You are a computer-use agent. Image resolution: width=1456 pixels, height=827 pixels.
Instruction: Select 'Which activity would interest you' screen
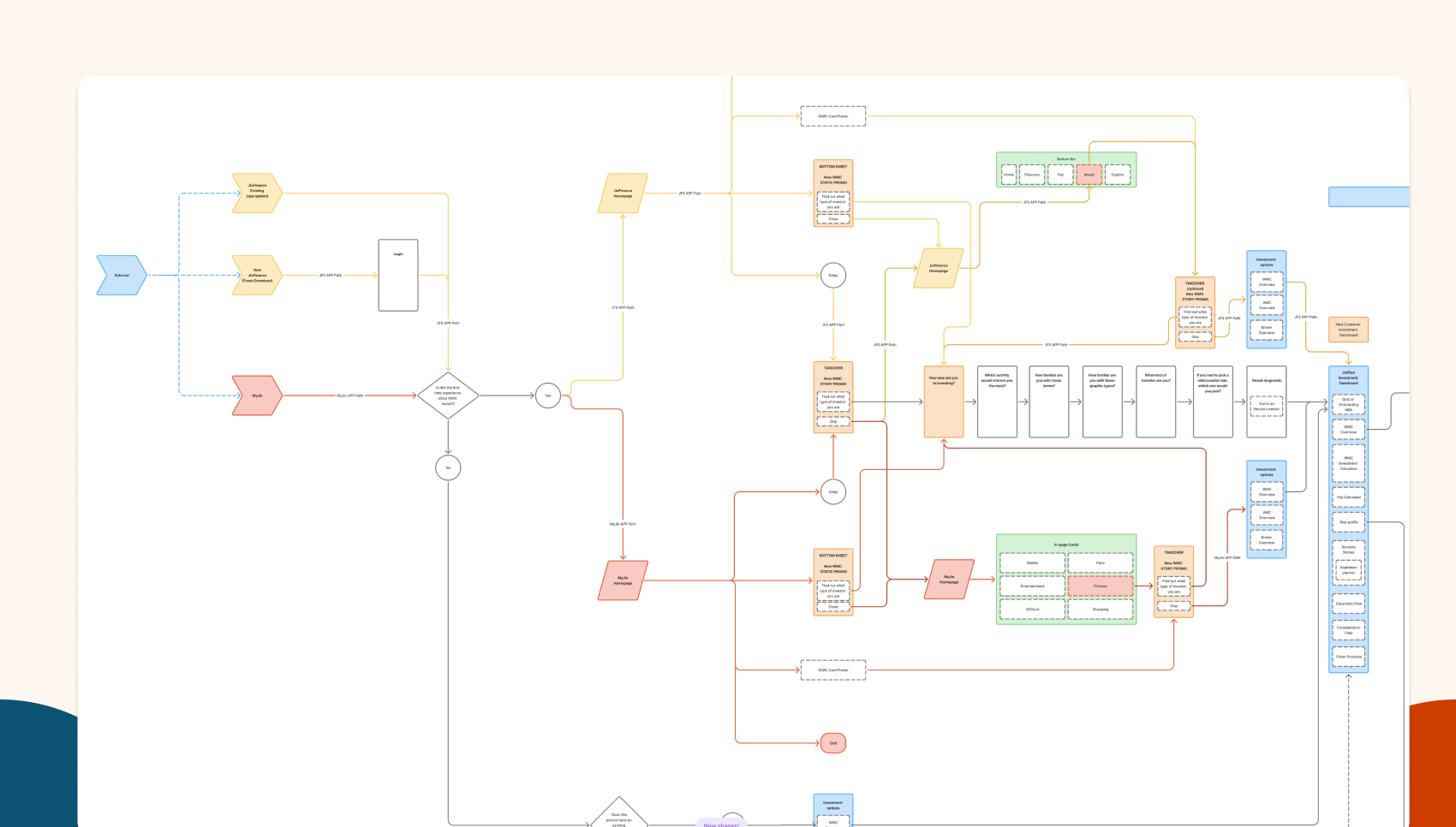point(998,402)
